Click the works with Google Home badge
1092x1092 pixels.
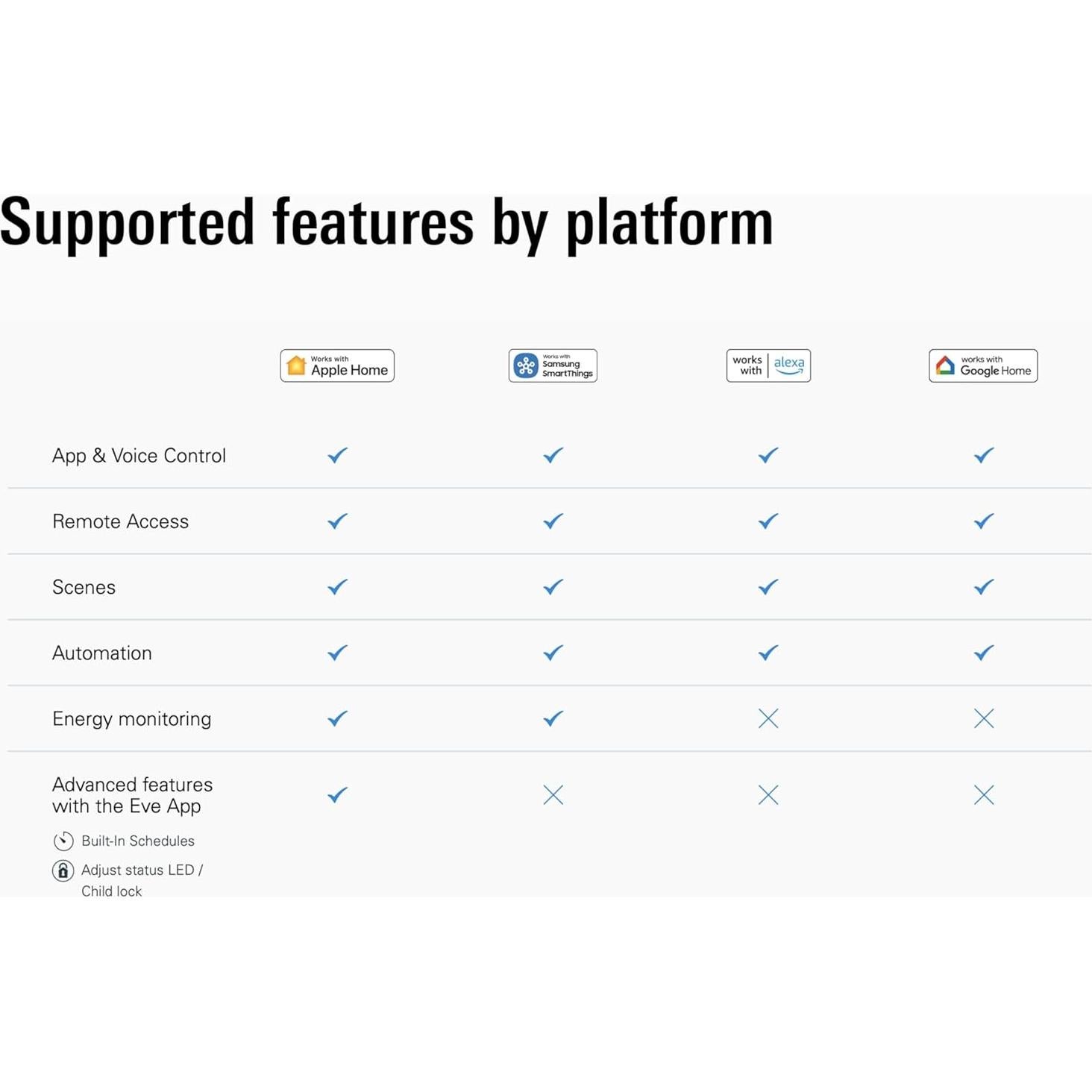(983, 365)
